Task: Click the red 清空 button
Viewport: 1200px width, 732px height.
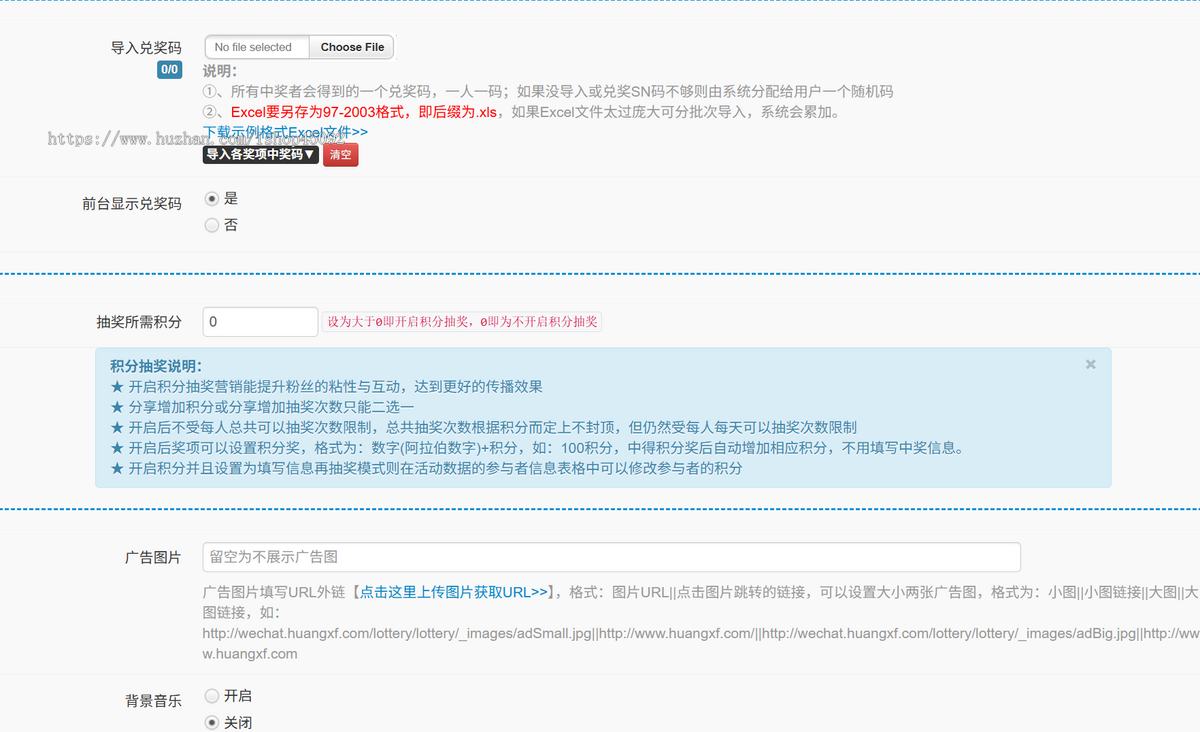Action: 340,154
